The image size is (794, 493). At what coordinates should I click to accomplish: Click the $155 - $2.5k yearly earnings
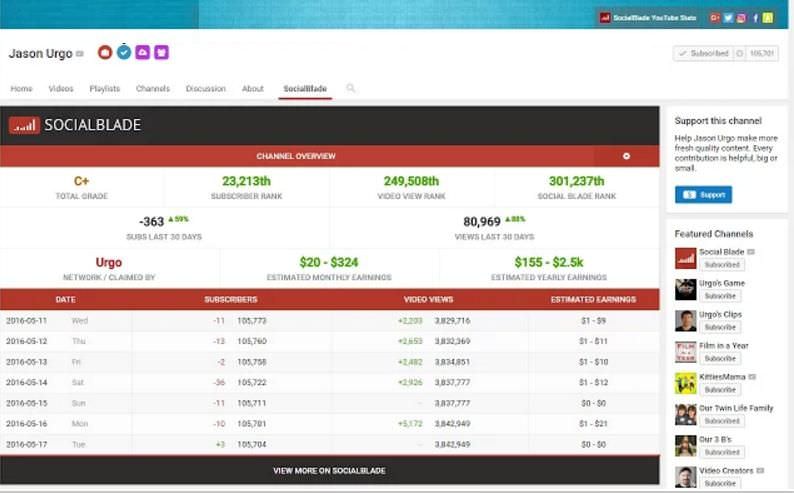point(549,262)
